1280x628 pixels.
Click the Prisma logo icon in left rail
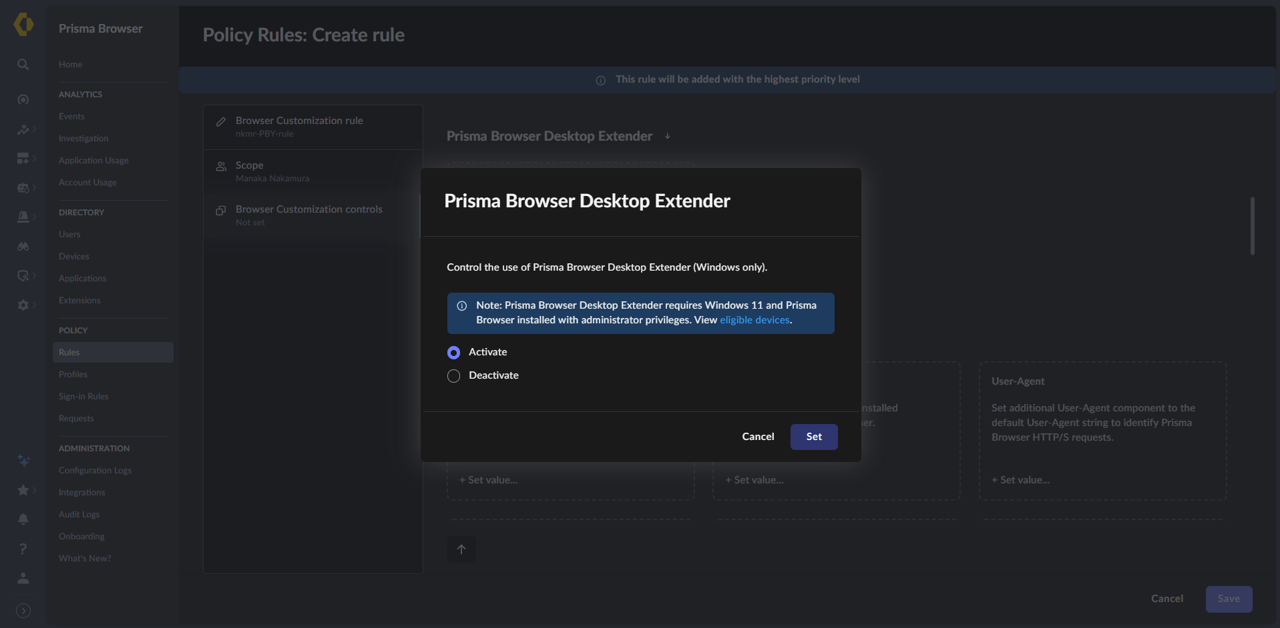pos(23,24)
